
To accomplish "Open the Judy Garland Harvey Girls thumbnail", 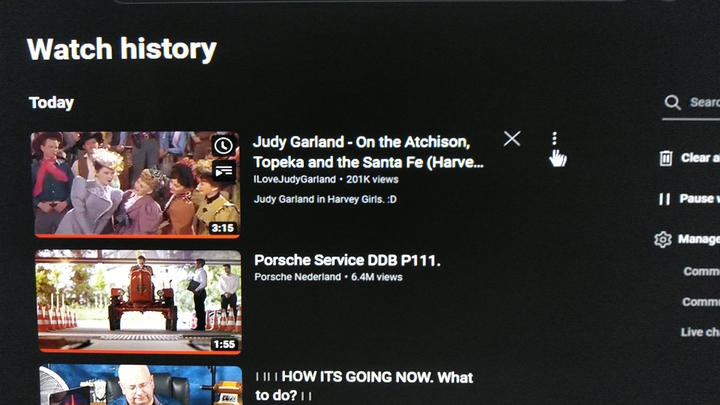I will [136, 185].
